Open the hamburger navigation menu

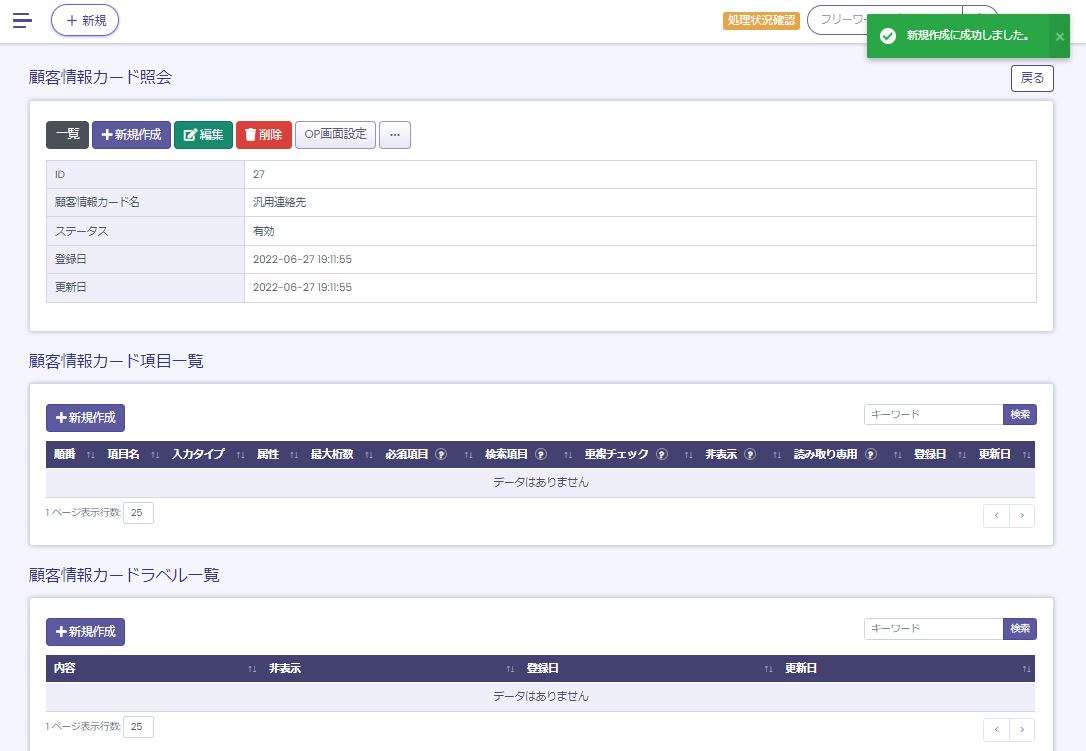(x=22, y=20)
